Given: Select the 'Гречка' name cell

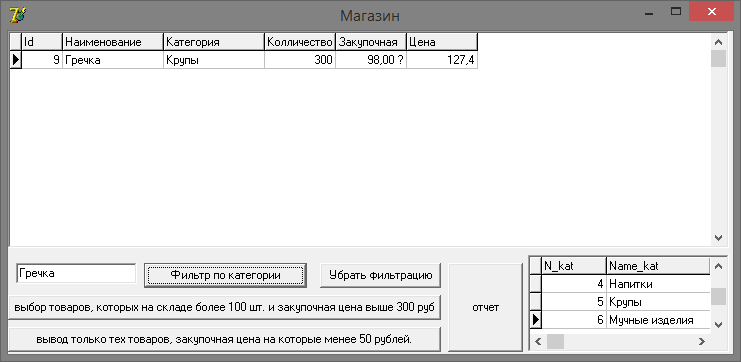Looking at the screenshot, I should [x=113, y=60].
